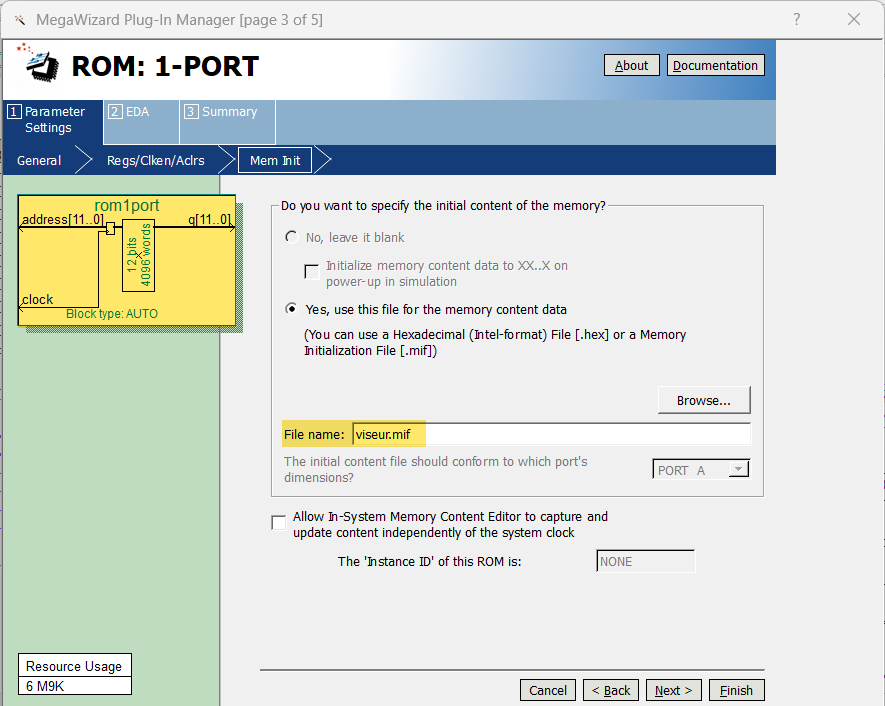Switch to the Summary tab

click(227, 120)
